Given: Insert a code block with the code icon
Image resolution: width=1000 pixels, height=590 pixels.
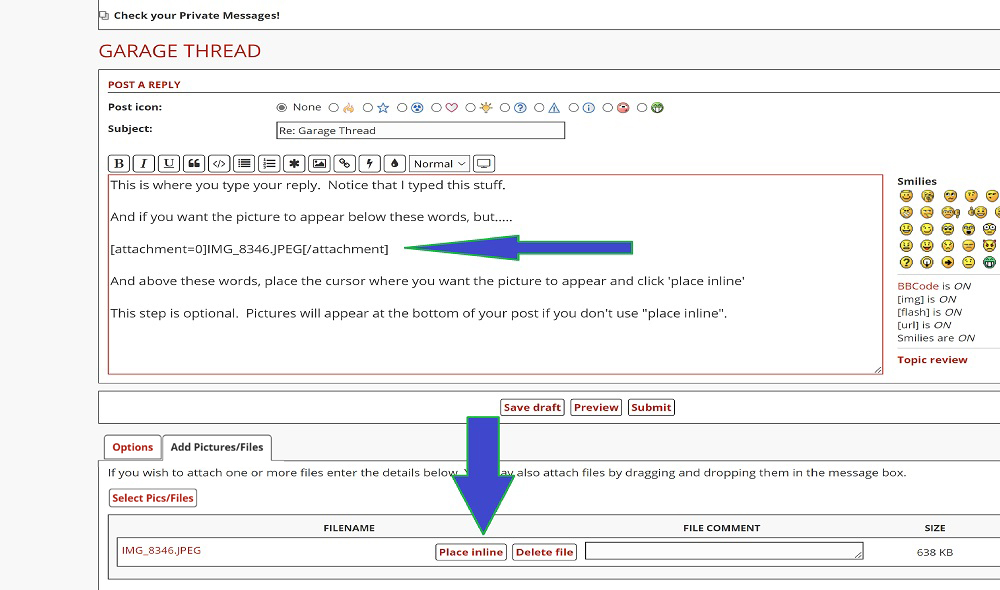Looking at the screenshot, I should click(219, 164).
